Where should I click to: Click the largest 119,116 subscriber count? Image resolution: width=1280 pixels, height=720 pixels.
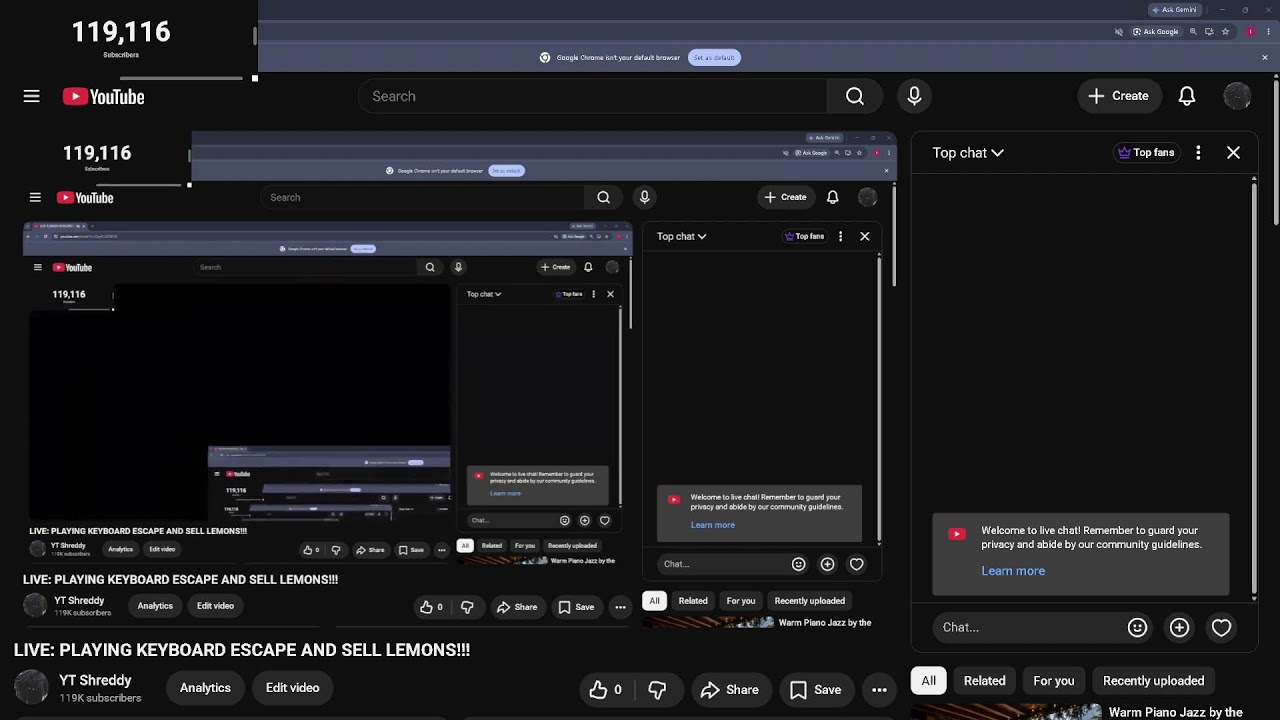[x=121, y=32]
